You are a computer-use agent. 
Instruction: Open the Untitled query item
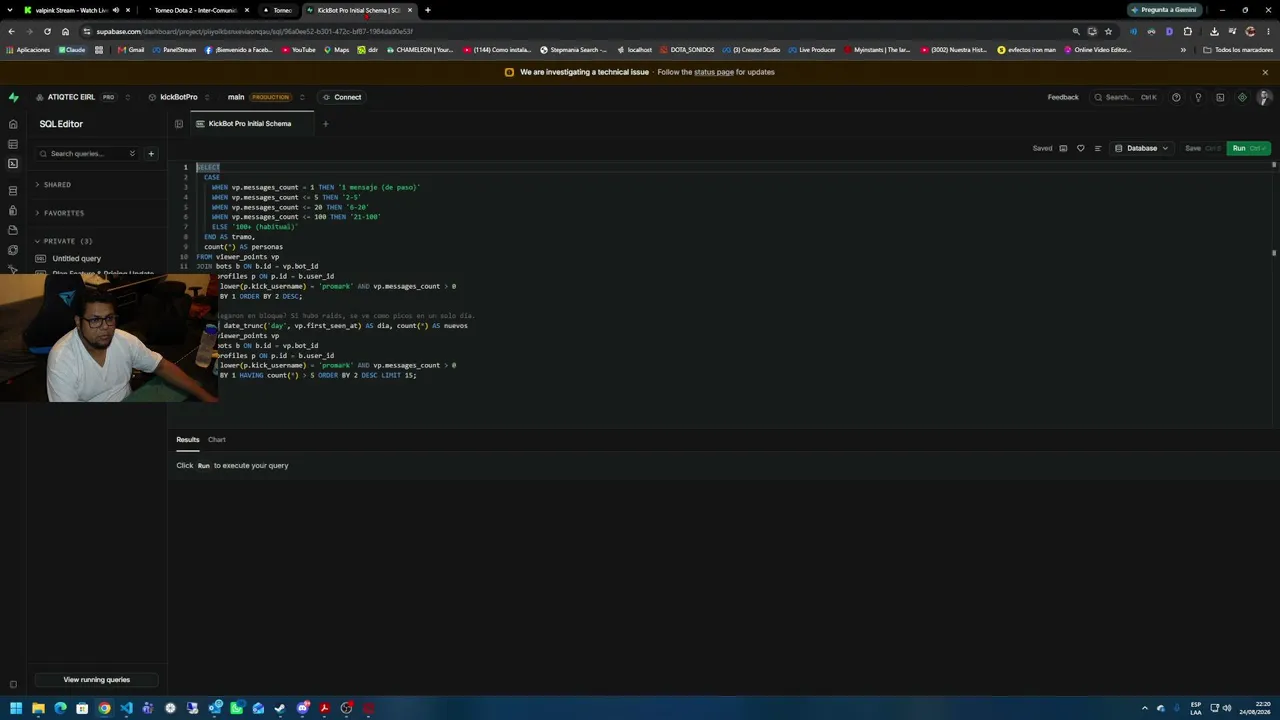(77, 259)
